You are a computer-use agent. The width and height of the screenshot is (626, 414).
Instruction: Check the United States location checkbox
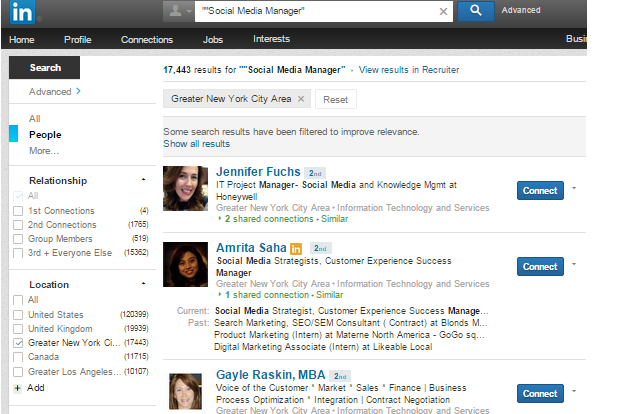coord(18,315)
